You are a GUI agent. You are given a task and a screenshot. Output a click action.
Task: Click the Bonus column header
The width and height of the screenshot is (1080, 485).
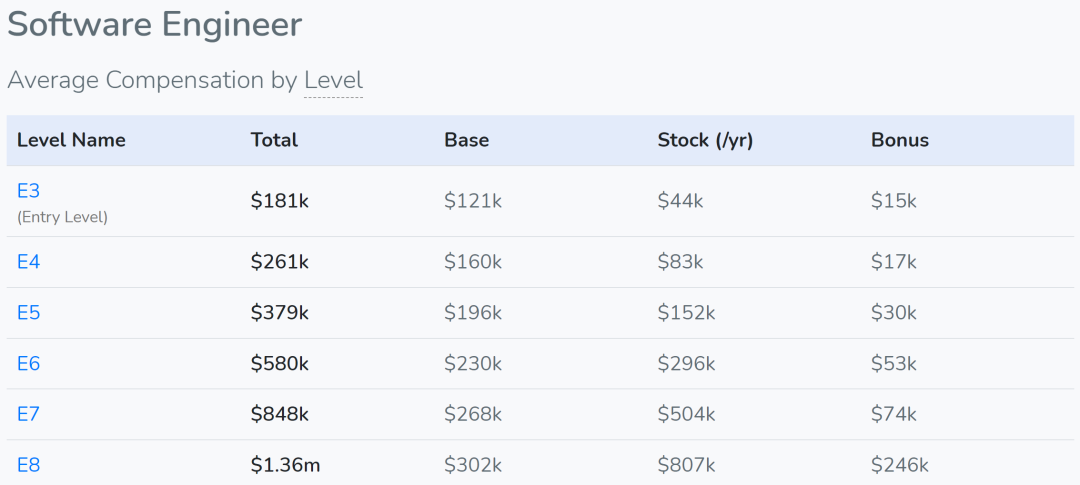(x=900, y=140)
